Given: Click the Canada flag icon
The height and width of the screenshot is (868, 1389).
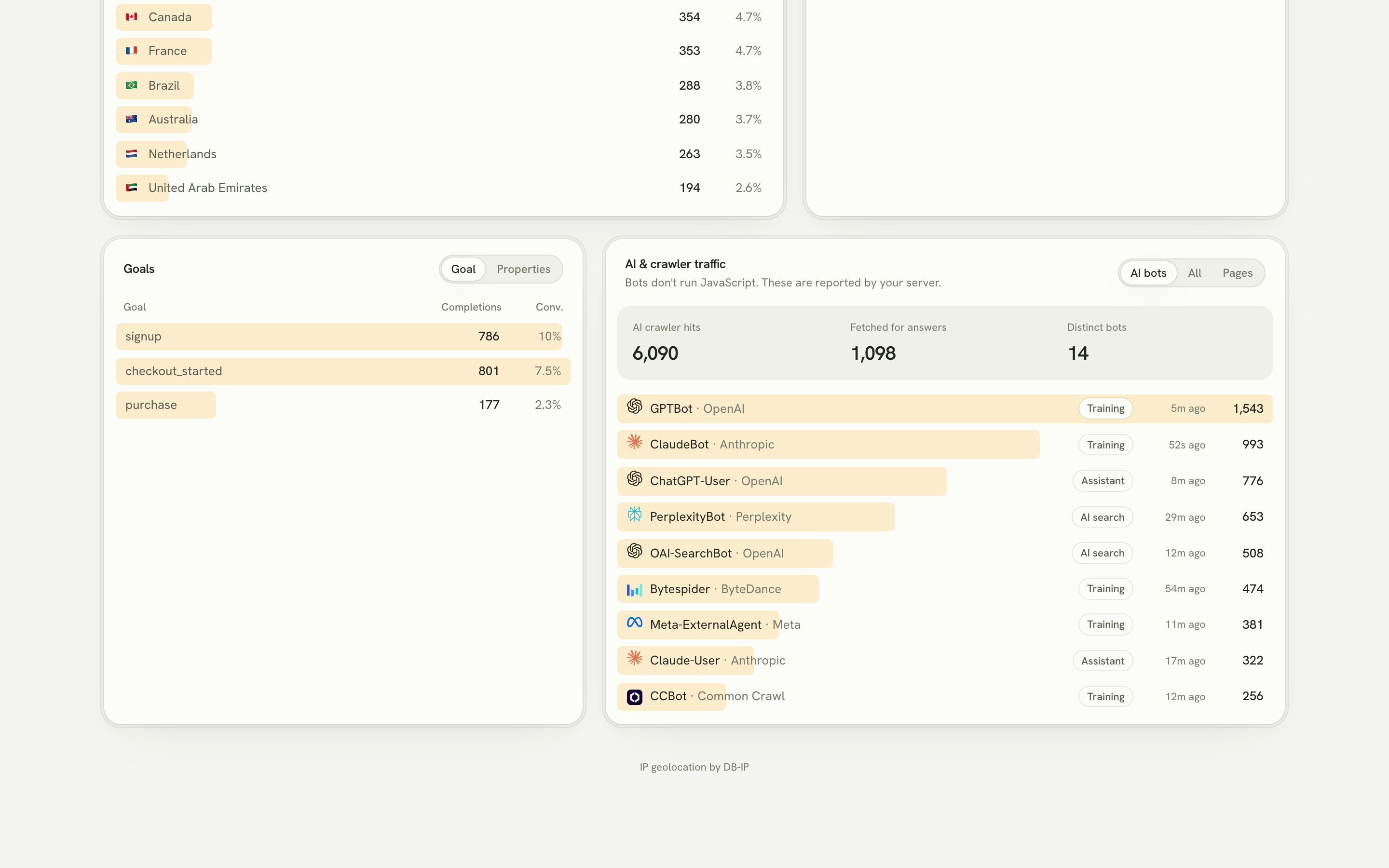Looking at the screenshot, I should point(132,17).
